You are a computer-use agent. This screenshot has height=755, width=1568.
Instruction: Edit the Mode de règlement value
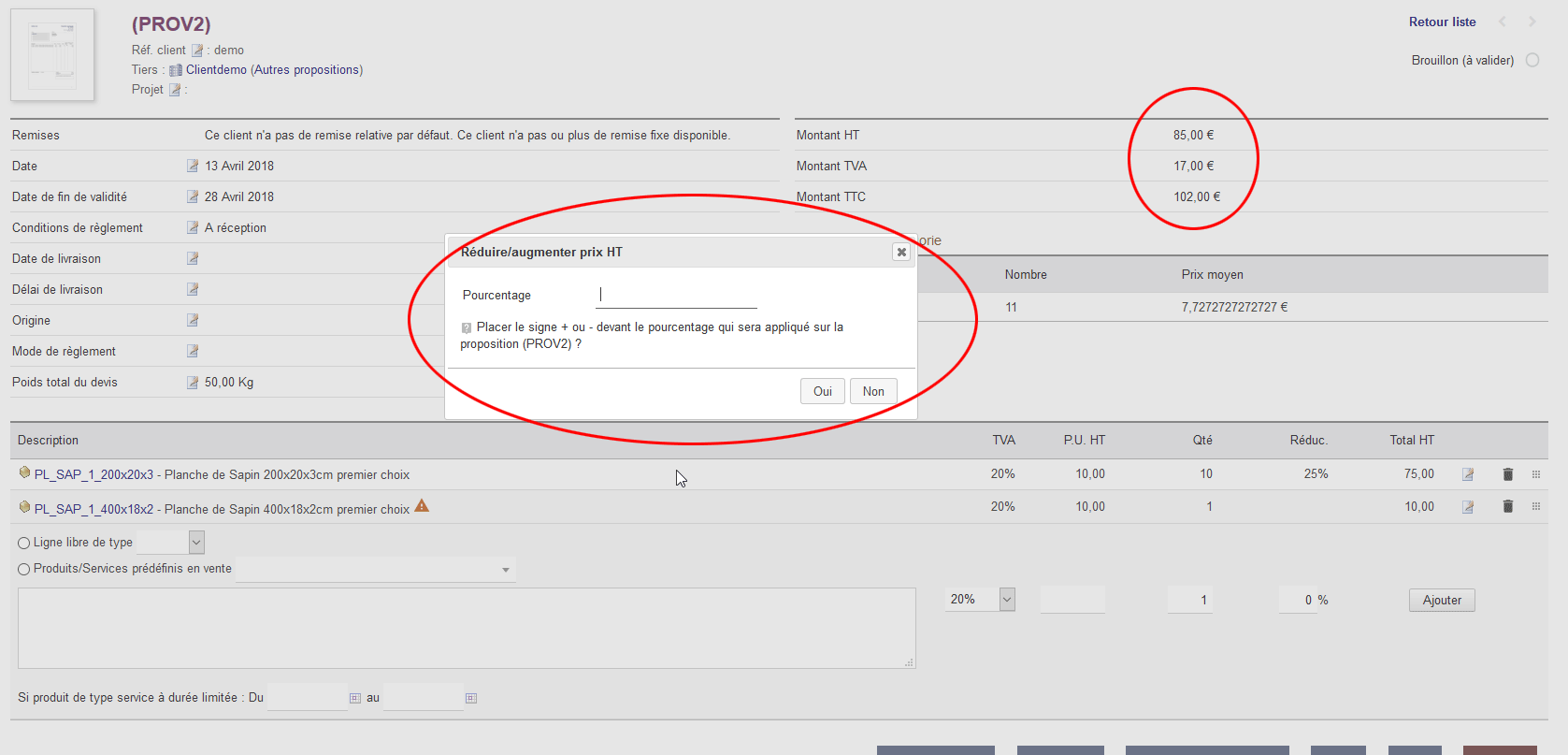pos(193,351)
